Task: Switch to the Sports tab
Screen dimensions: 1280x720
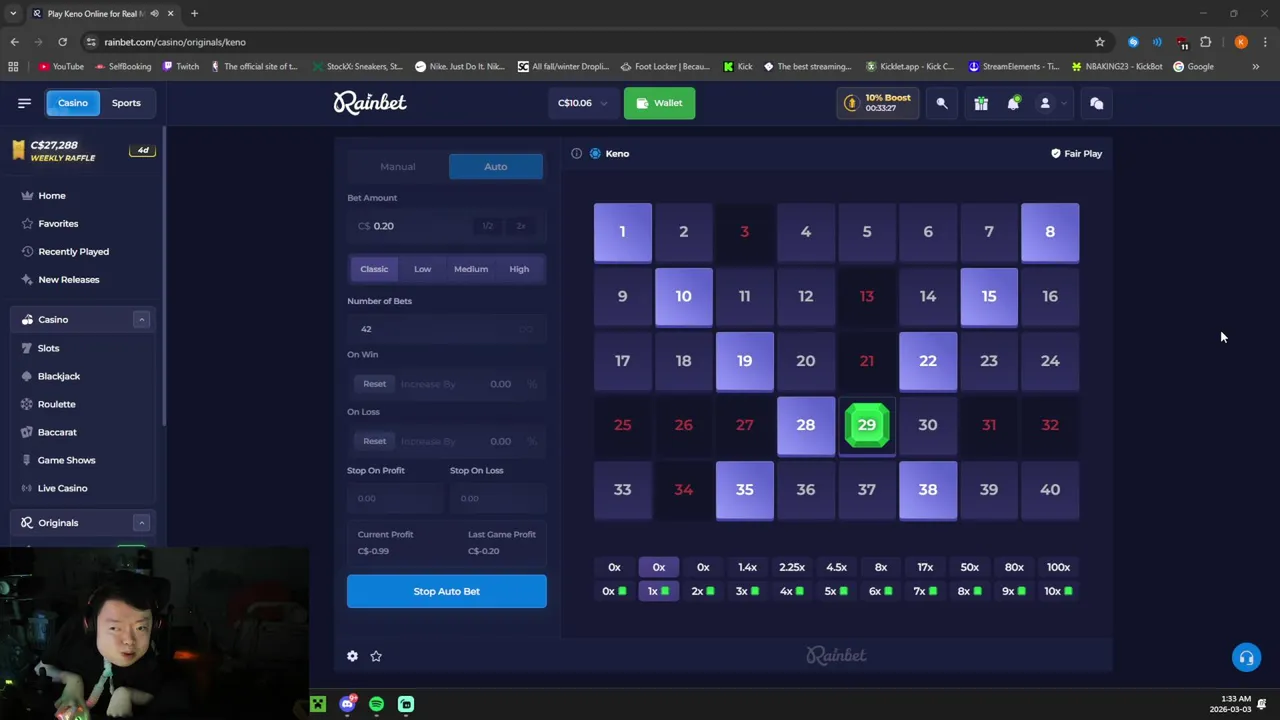Action: pyautogui.click(x=126, y=103)
